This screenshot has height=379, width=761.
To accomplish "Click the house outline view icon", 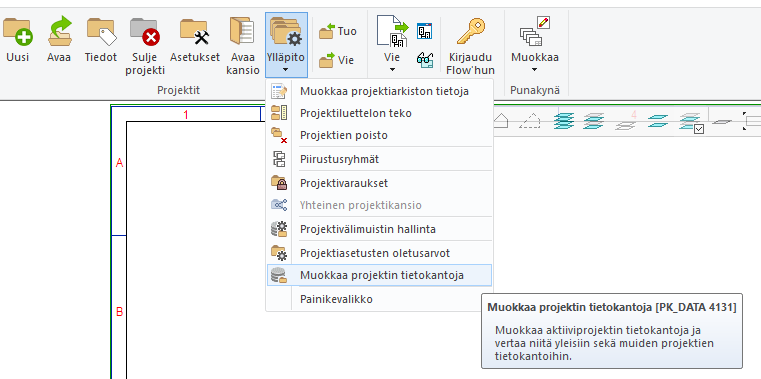I will pos(500,120).
